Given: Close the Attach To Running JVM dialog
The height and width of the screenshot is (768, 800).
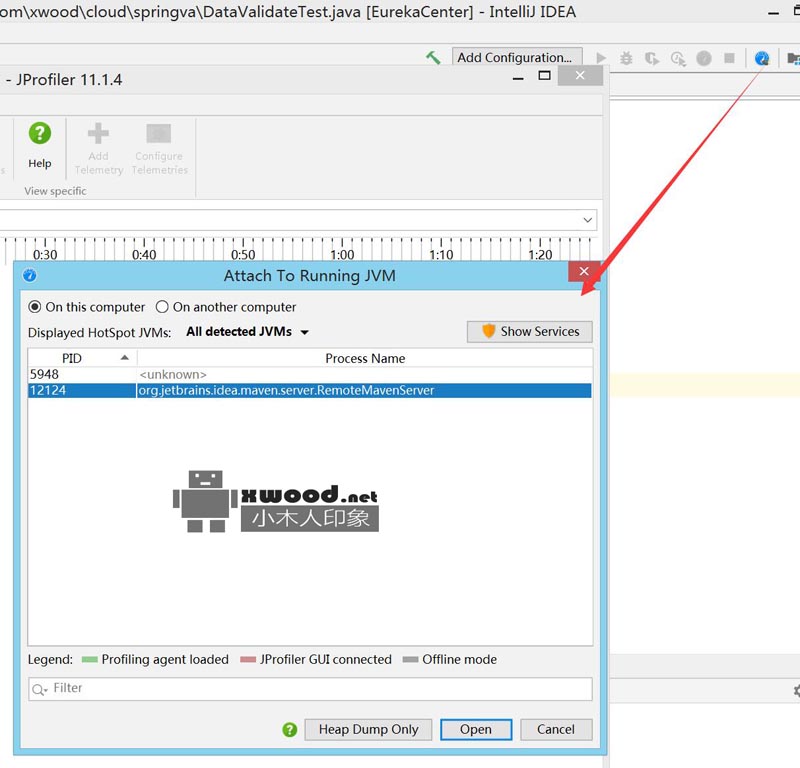Looking at the screenshot, I should click(584, 271).
